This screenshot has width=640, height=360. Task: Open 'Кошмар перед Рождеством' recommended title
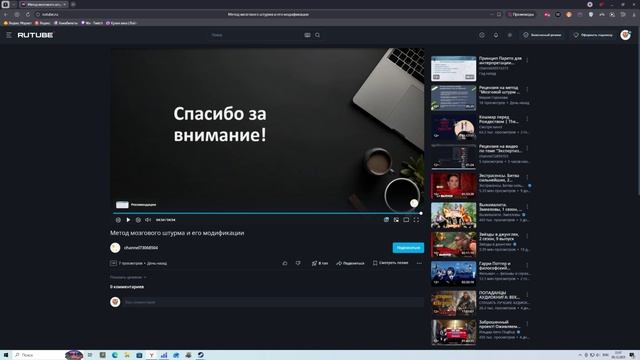point(499,119)
